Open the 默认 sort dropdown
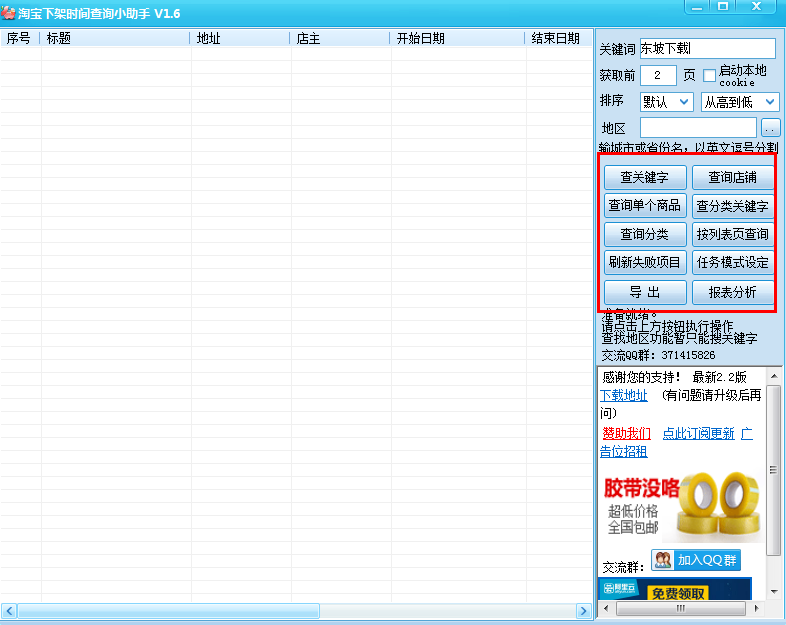786x625 pixels. click(x=666, y=102)
